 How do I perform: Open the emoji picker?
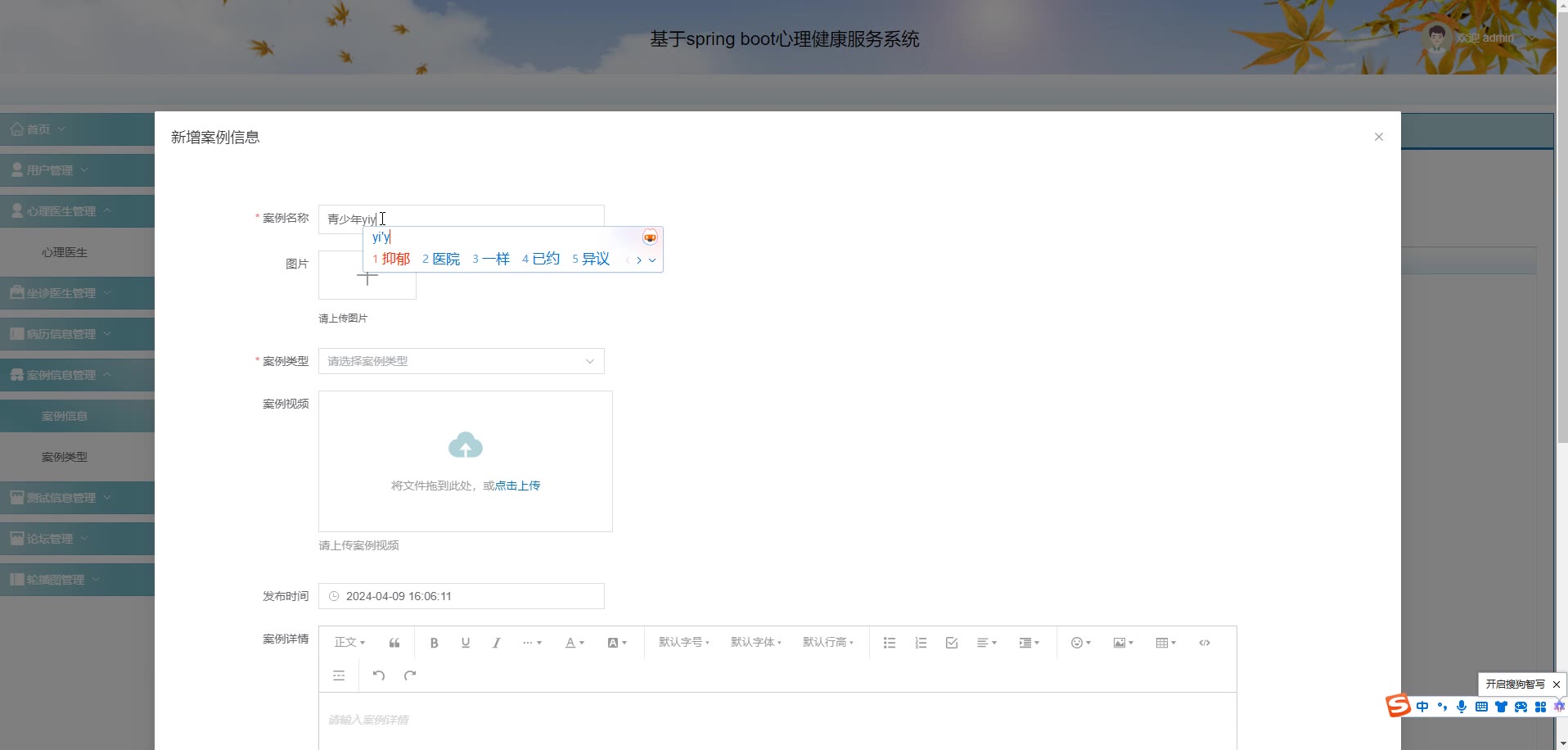pos(1081,643)
